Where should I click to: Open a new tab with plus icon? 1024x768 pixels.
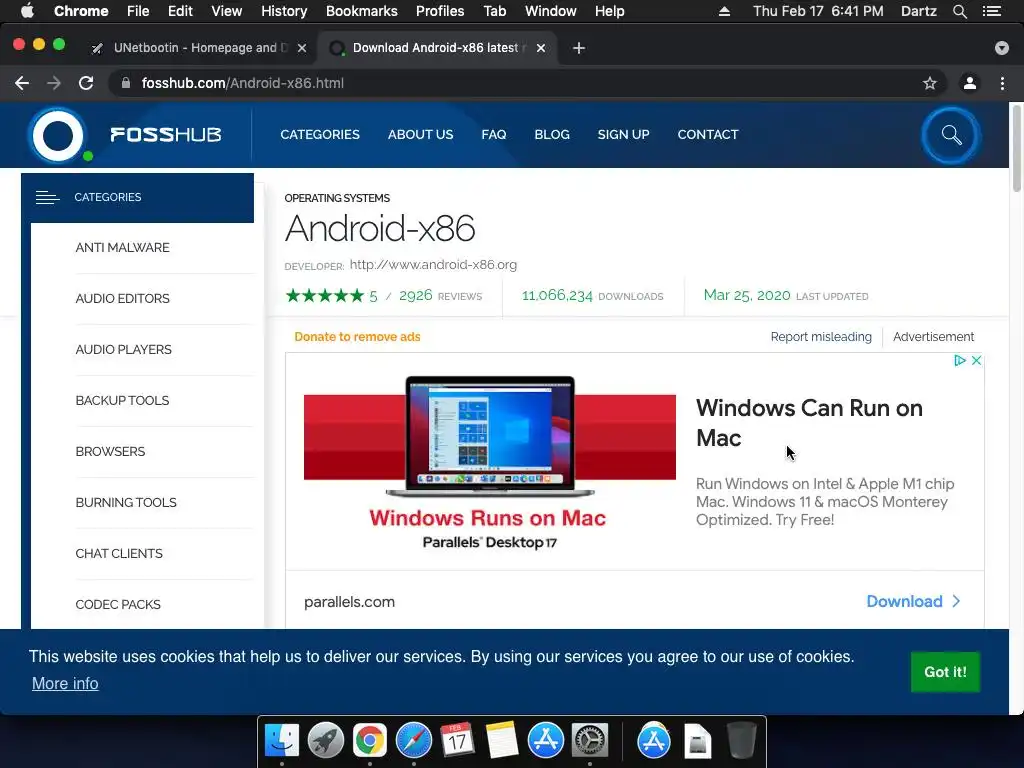579,48
